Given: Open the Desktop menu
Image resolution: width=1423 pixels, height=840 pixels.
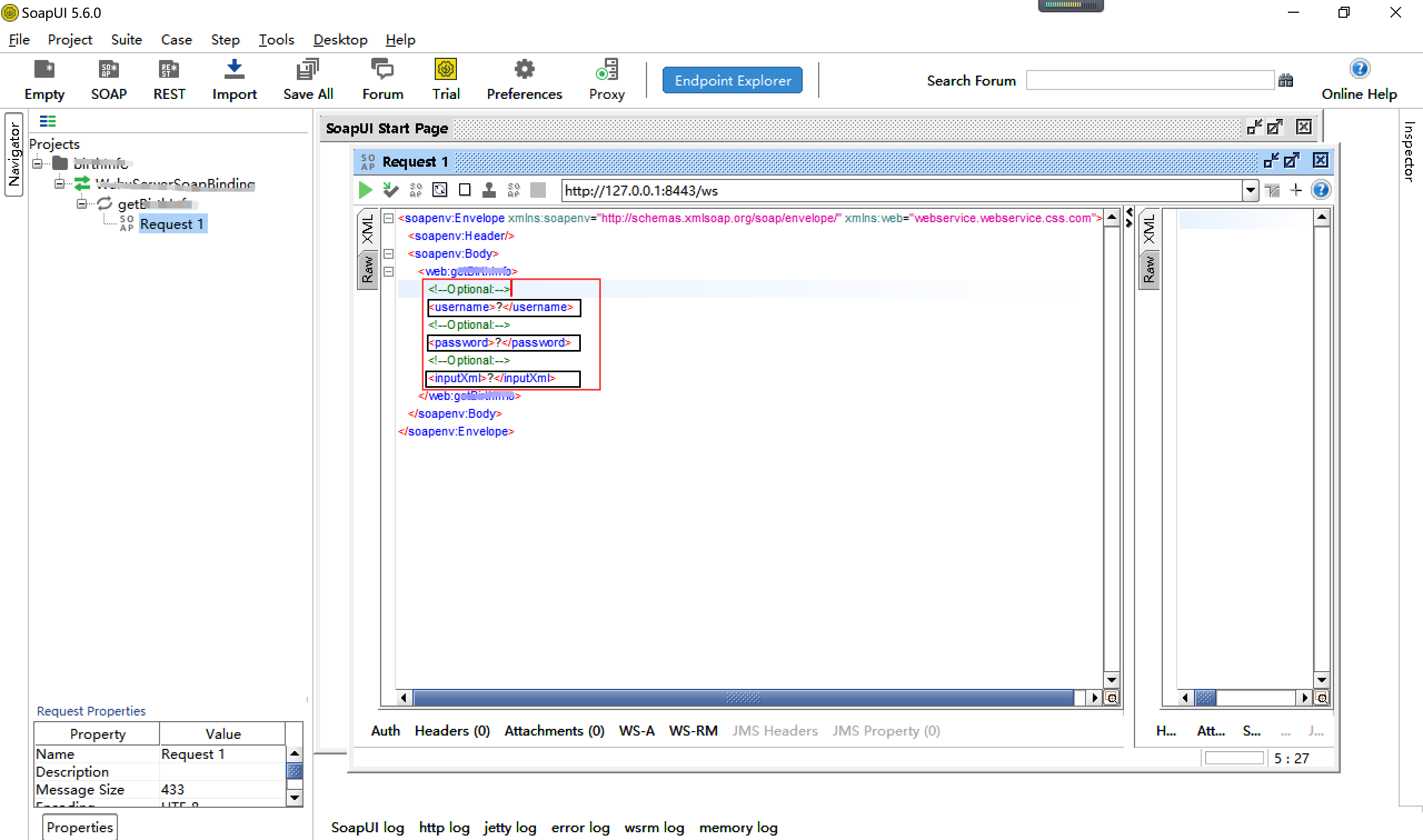Looking at the screenshot, I should coord(340,39).
